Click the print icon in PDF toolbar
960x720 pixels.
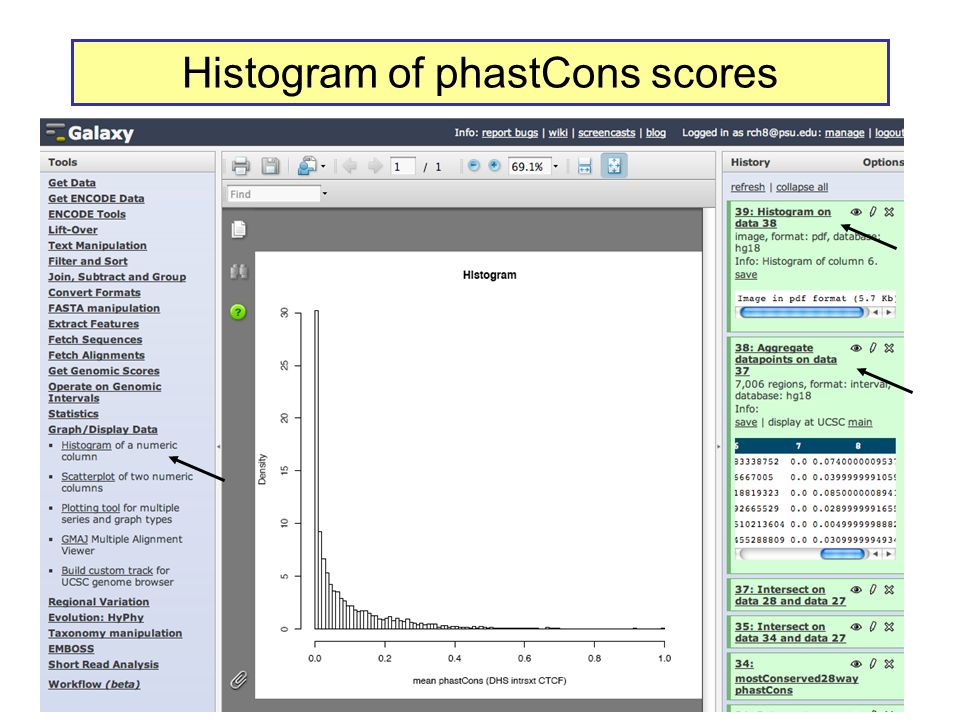[241, 166]
